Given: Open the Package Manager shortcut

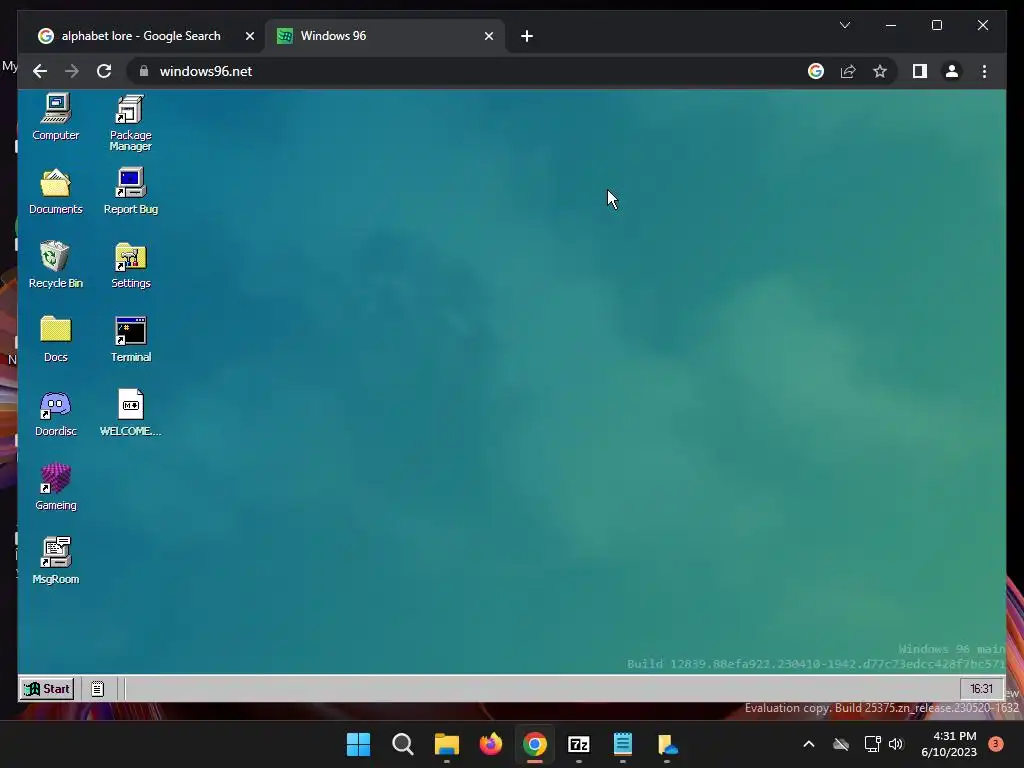Looking at the screenshot, I should pos(131,123).
